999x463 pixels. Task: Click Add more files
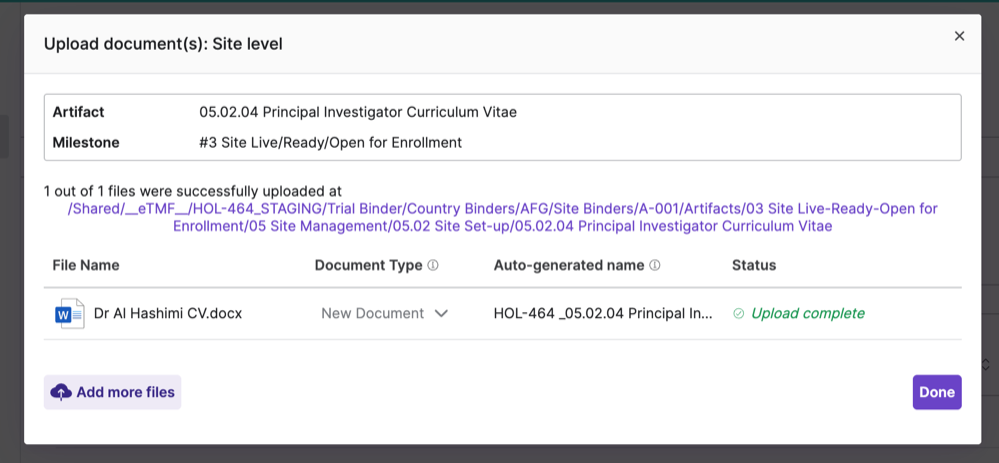point(113,392)
